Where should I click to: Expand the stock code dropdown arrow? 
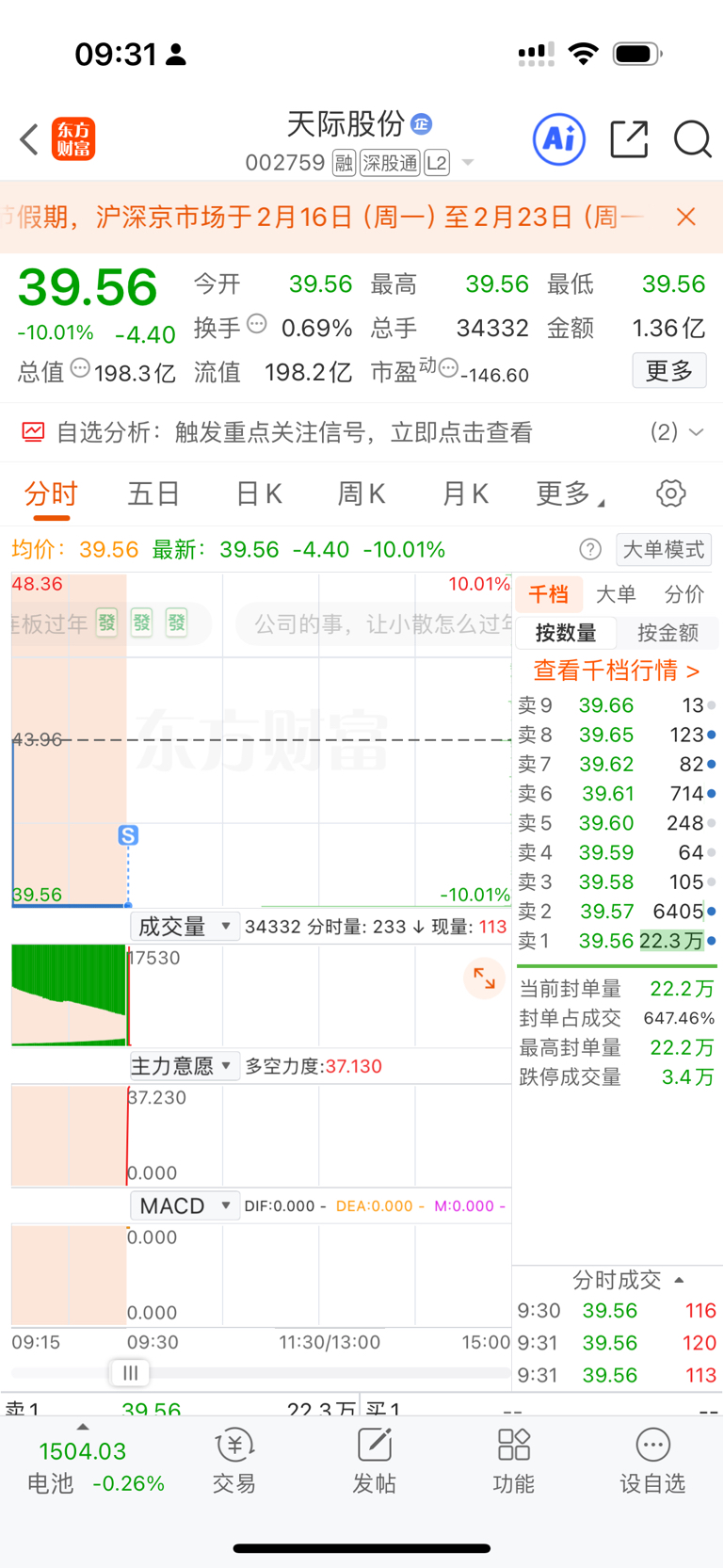(x=467, y=163)
